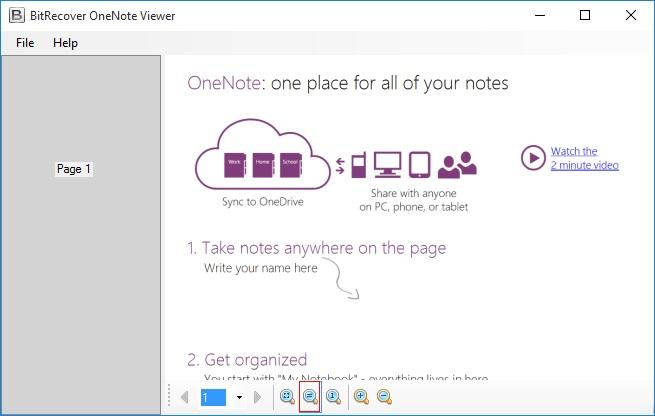Select Page 1 in the left panel
This screenshot has width=655, height=416.
74,169
